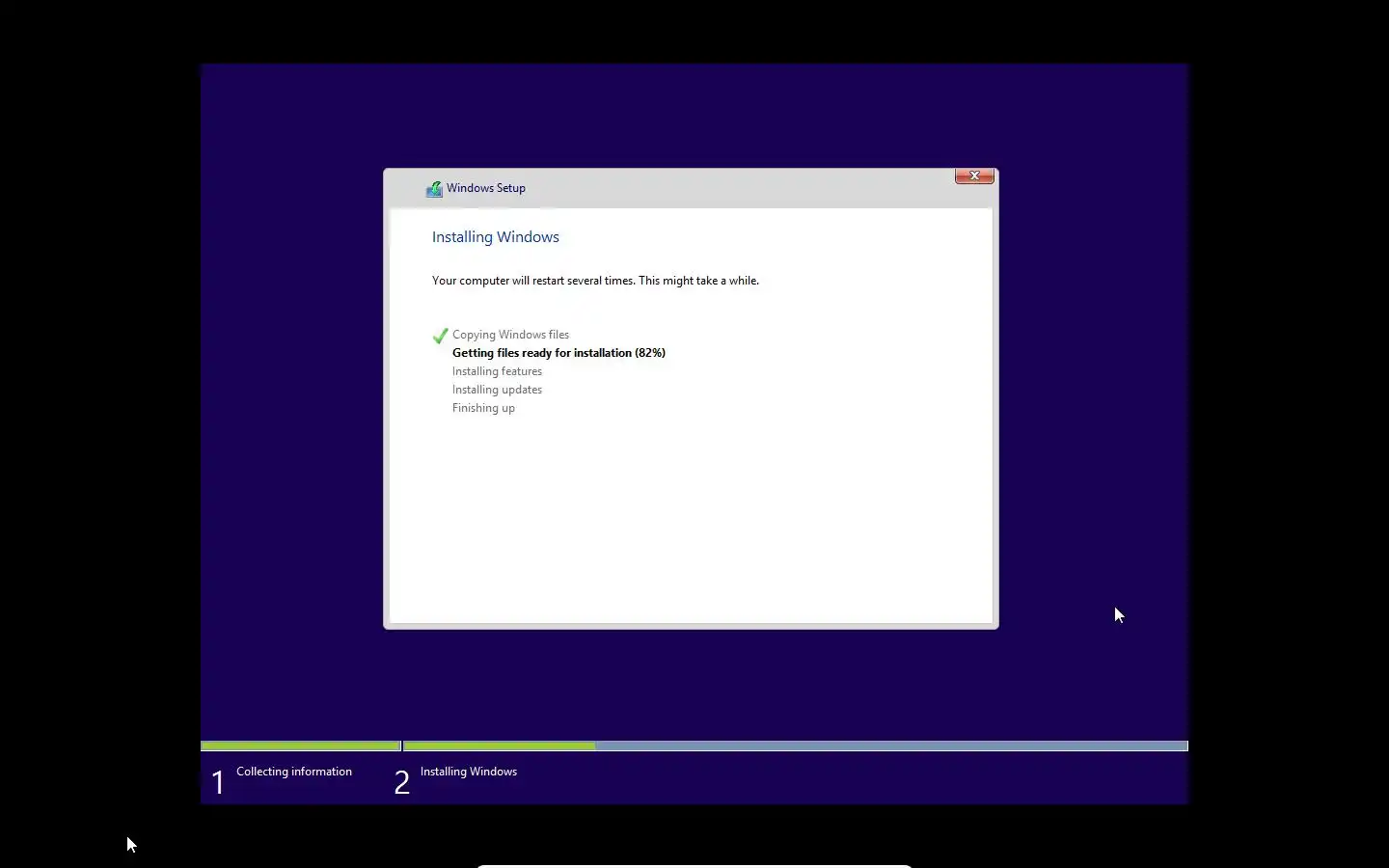
Task: Click the green checkmark beside Copying Windows files
Action: tap(440, 336)
